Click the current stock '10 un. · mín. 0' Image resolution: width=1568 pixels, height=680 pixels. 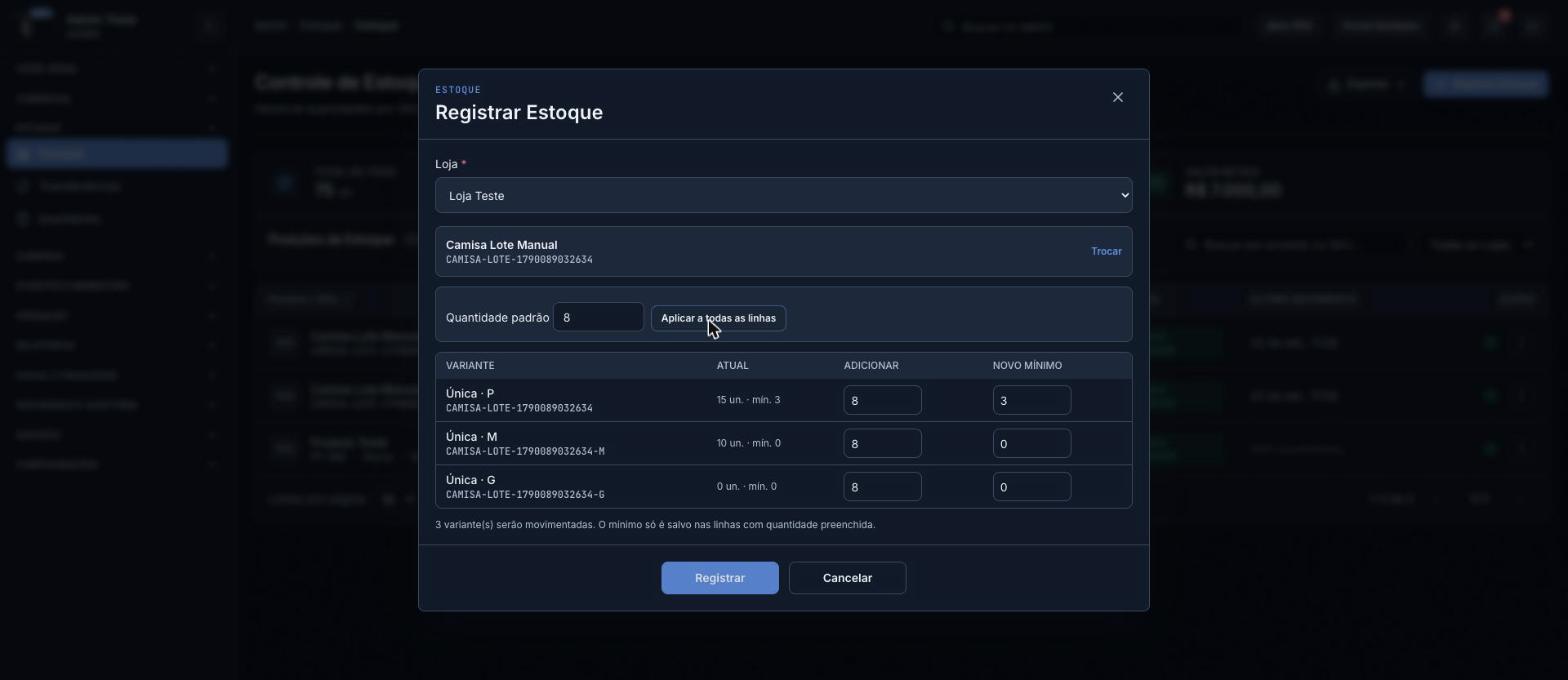coord(748,443)
